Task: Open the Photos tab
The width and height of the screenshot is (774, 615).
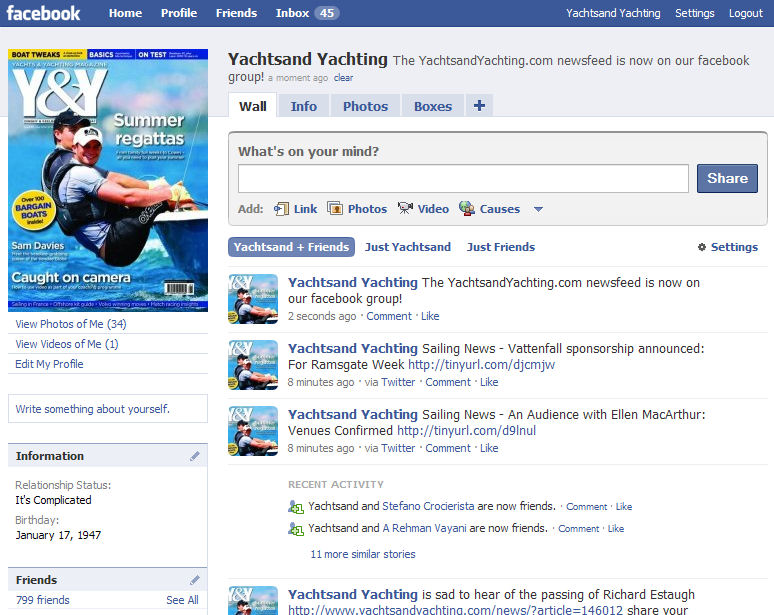Action: [365, 106]
